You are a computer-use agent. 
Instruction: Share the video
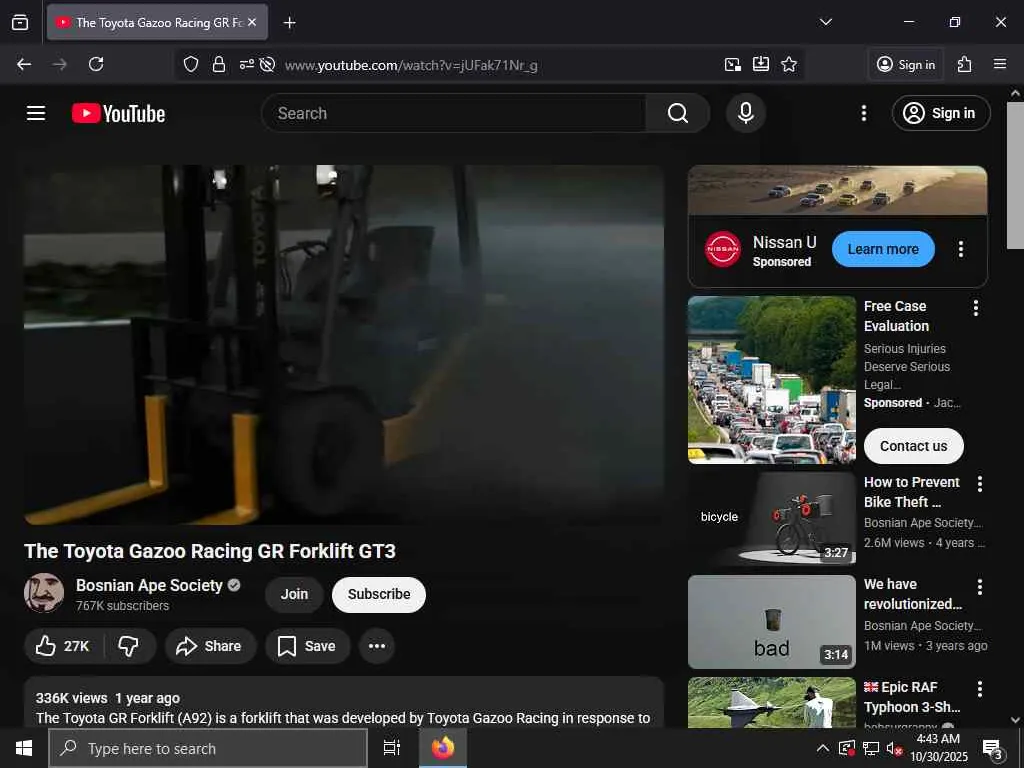tap(210, 646)
